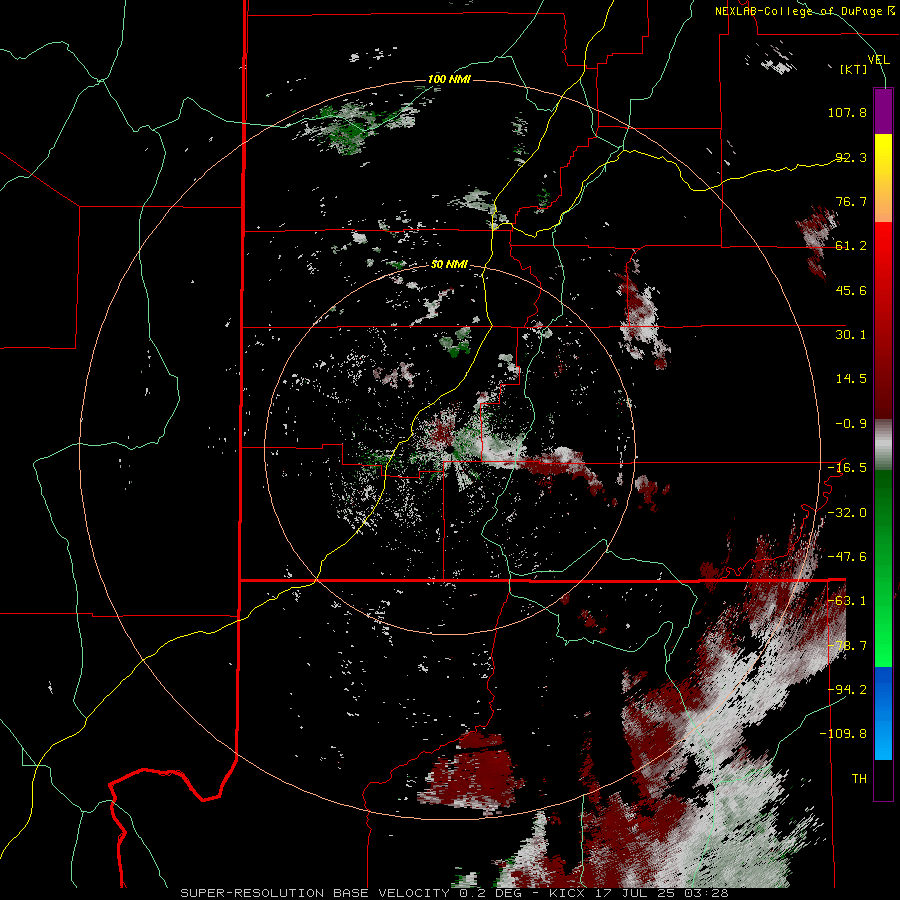The height and width of the screenshot is (900, 900).
Task: Click the -32.0 velocity scale value
Action: pyautogui.click(x=847, y=513)
